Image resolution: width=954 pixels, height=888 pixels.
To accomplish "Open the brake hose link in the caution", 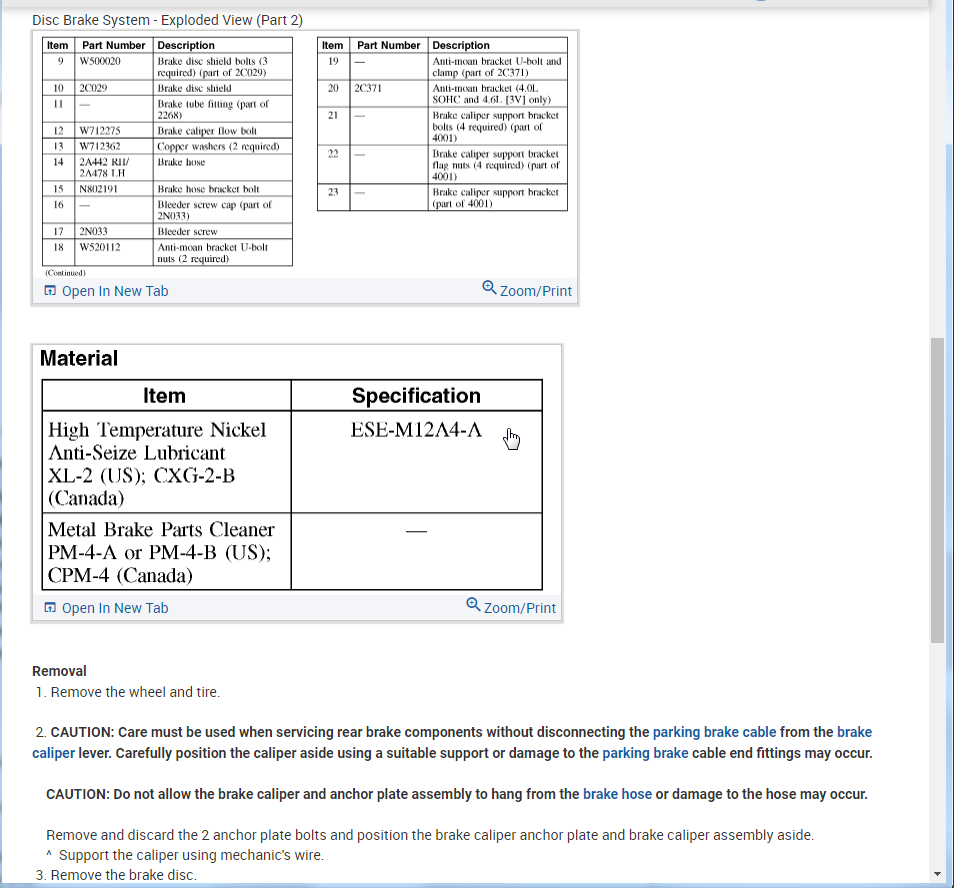I will coord(617,794).
